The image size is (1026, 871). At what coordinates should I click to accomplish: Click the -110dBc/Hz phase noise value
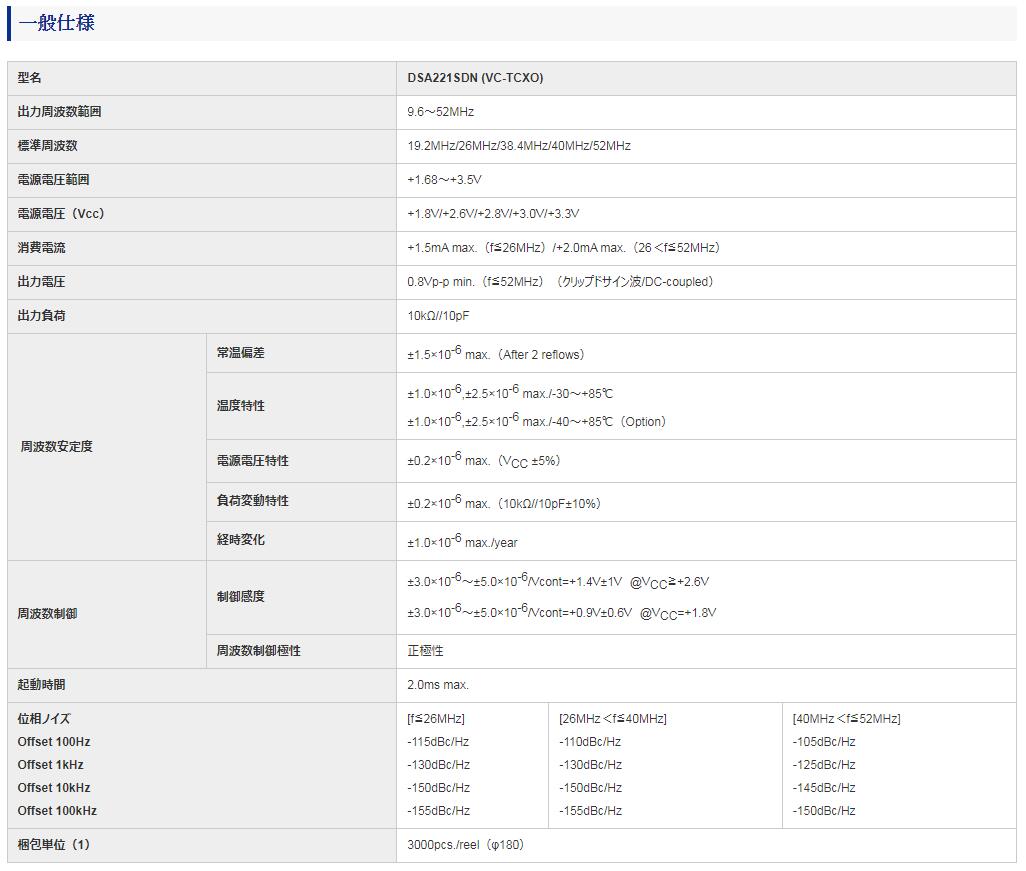coord(590,741)
